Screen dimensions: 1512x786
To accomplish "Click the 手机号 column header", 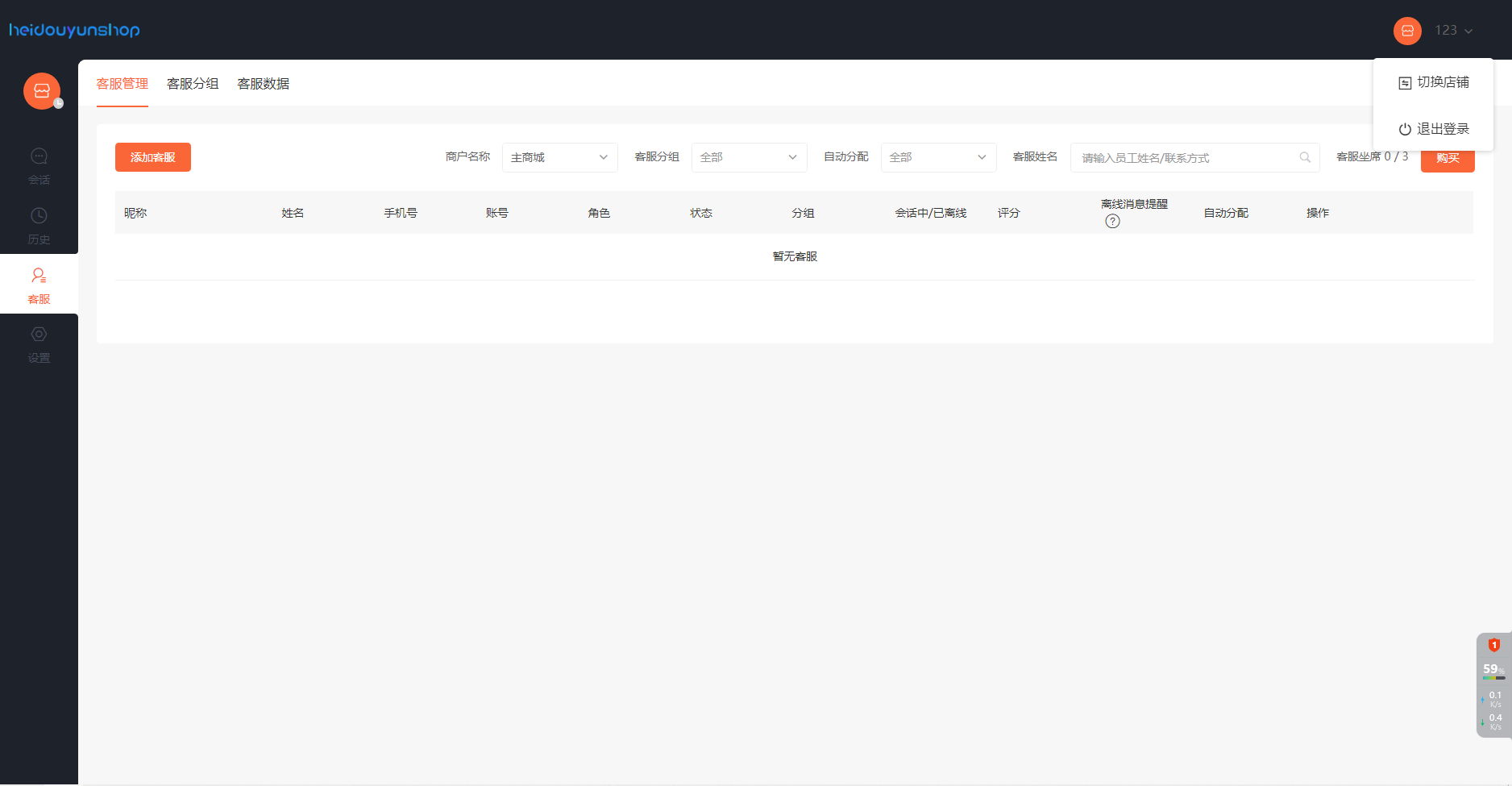I will click(401, 213).
